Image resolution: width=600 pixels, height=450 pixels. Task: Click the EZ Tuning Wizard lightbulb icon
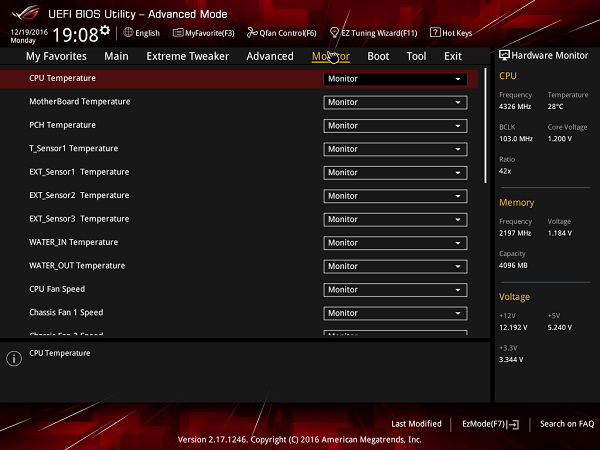(x=334, y=33)
